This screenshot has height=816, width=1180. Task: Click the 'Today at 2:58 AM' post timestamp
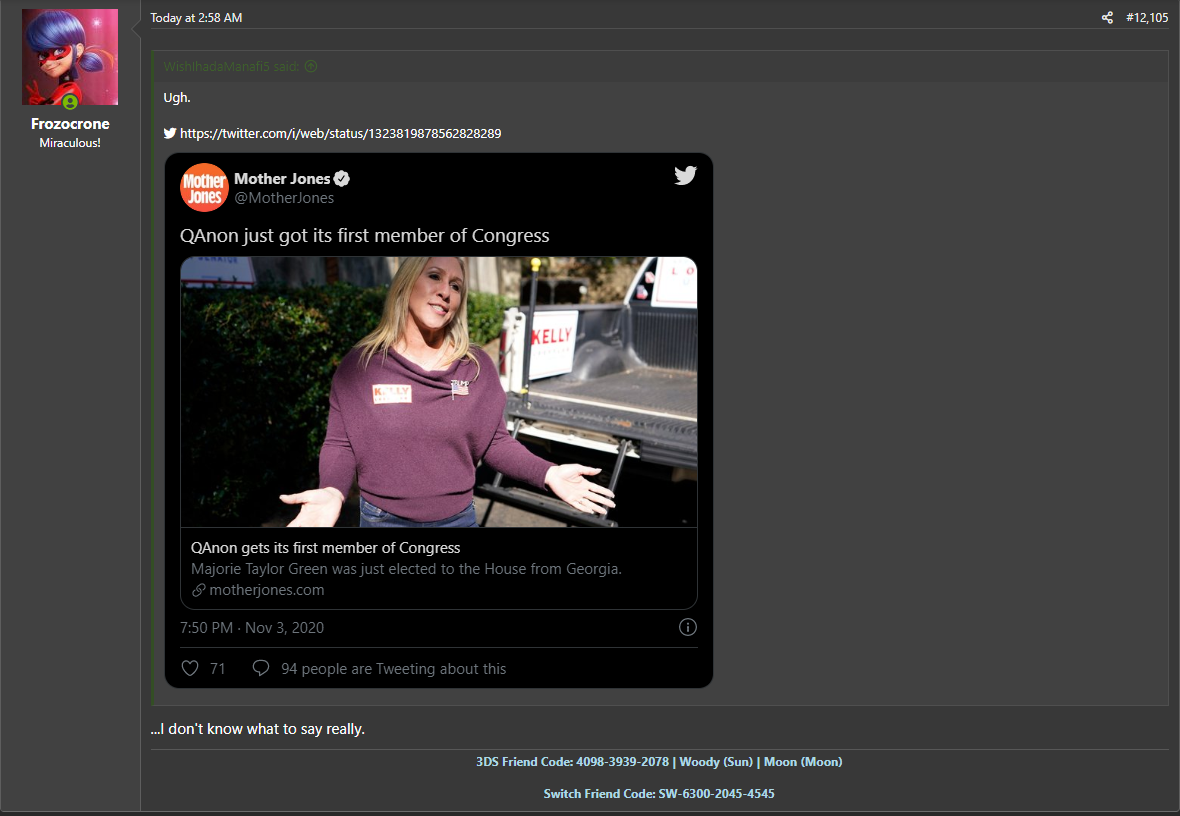196,17
